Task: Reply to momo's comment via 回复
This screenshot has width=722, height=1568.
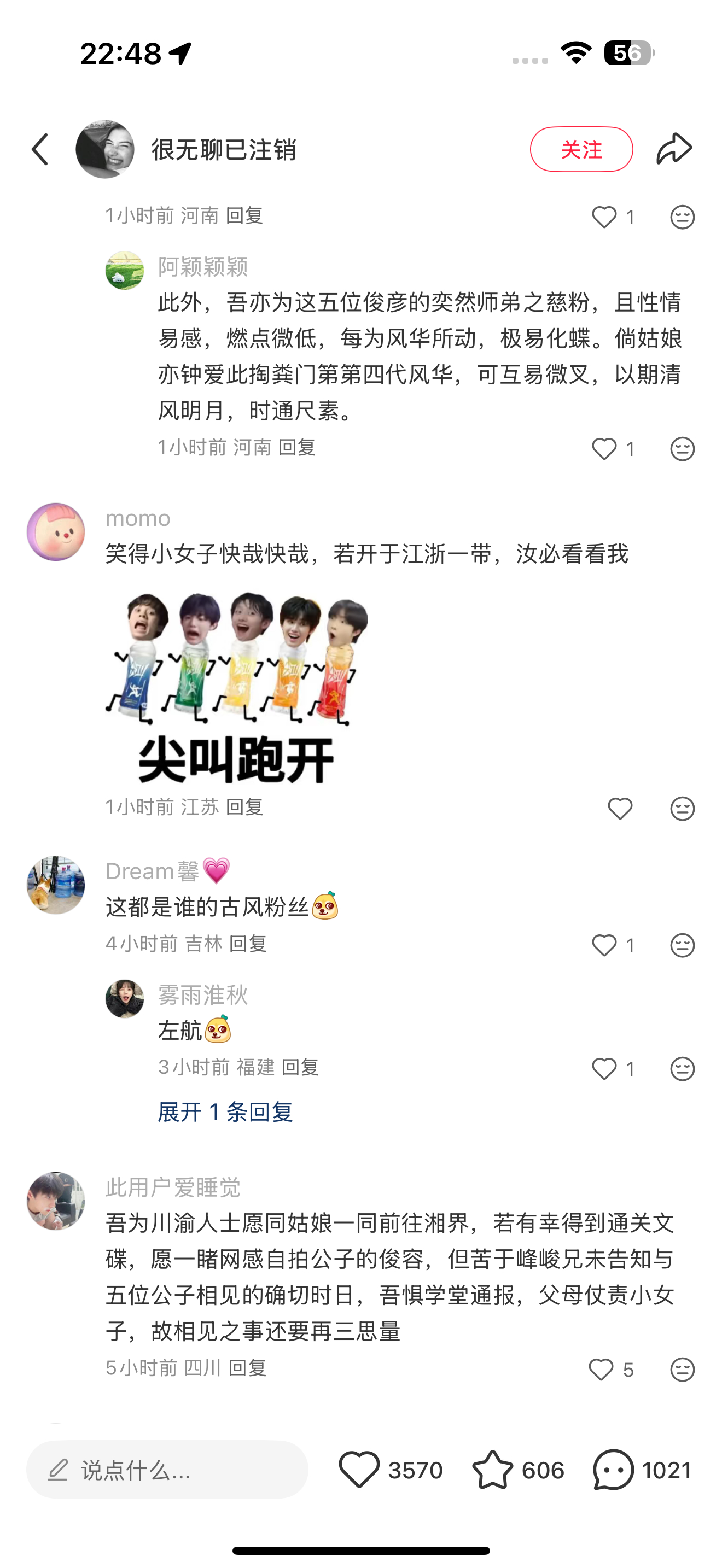Action: pyautogui.click(x=244, y=807)
